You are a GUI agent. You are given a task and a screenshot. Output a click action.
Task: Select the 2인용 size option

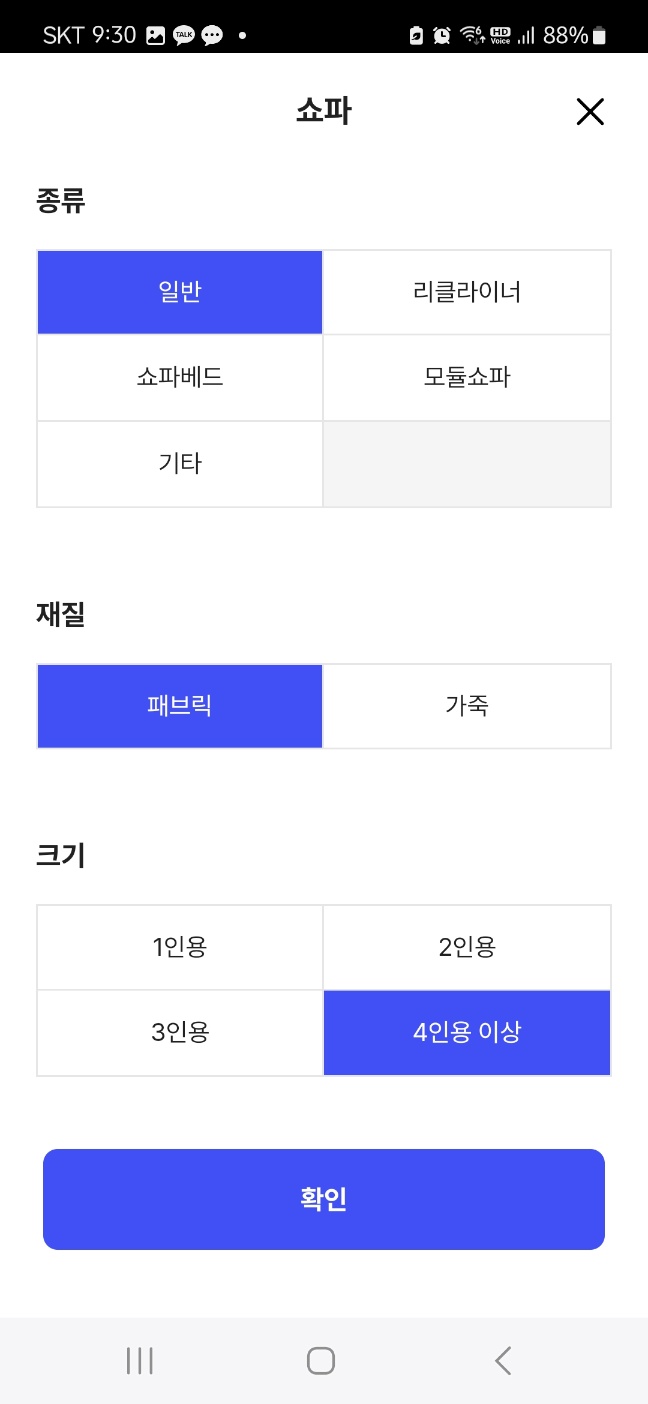pos(466,946)
